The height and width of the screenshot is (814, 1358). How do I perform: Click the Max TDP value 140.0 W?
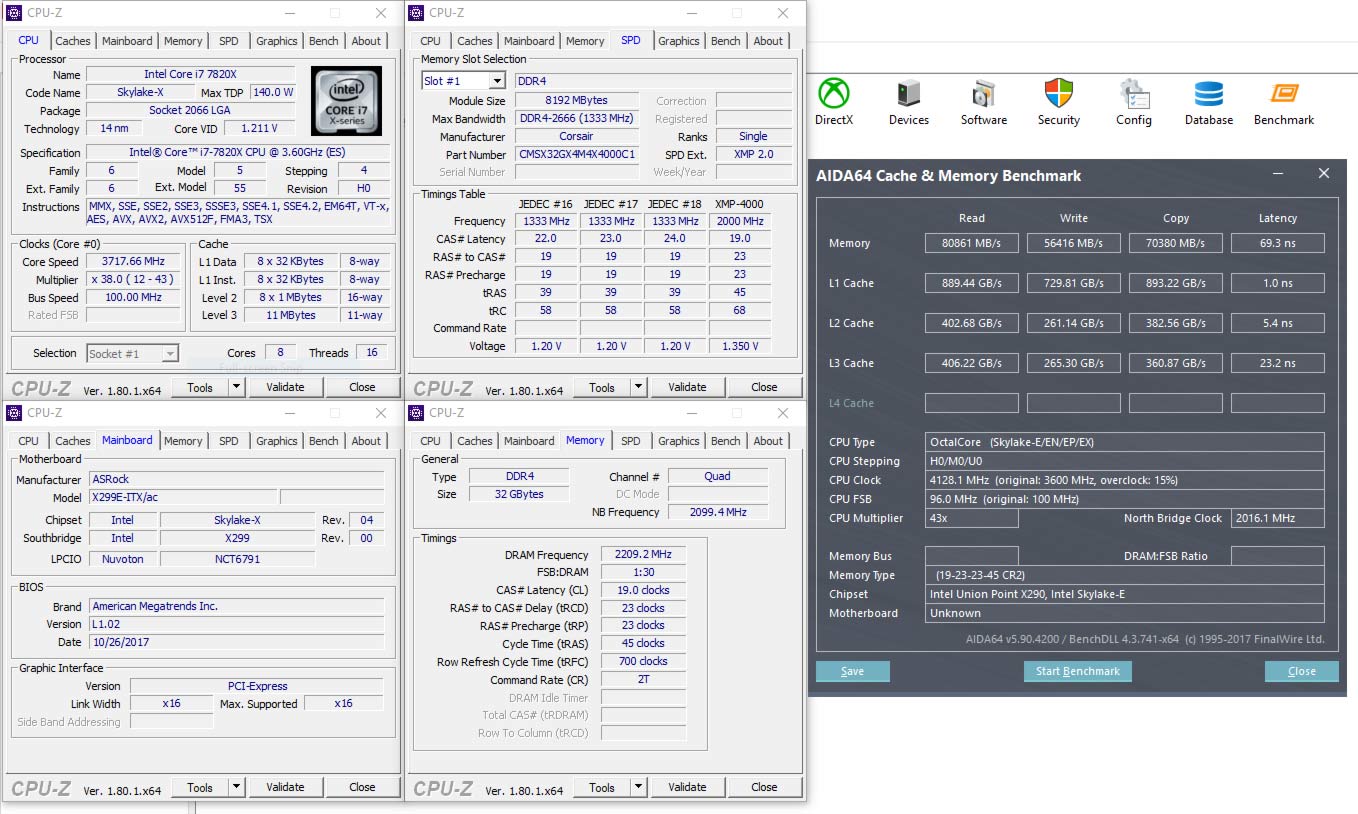click(273, 92)
